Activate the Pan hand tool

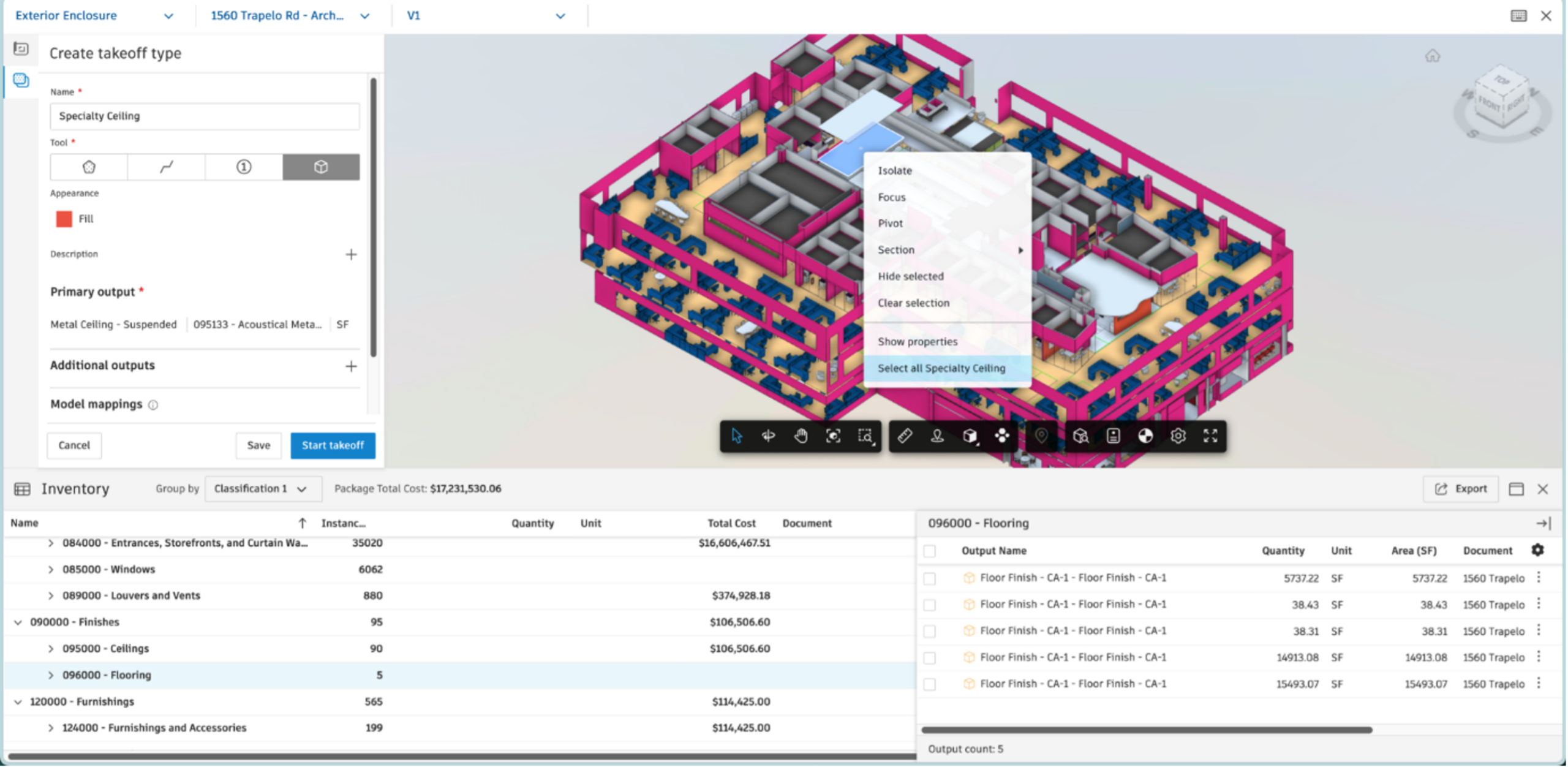click(801, 436)
